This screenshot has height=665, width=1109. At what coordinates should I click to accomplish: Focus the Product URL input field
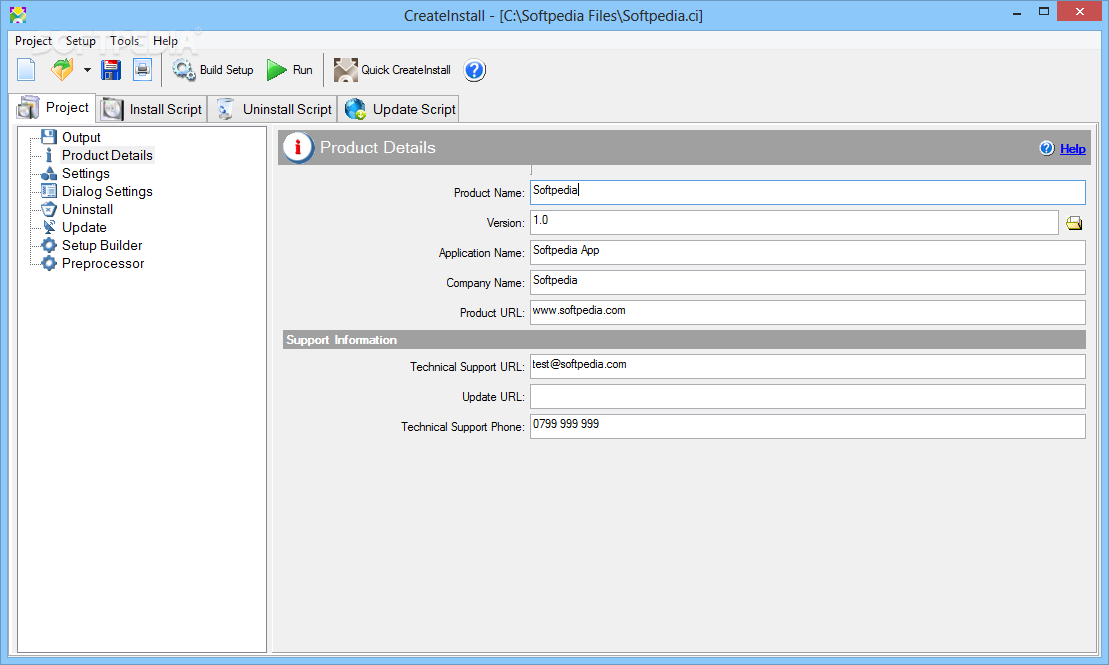808,312
